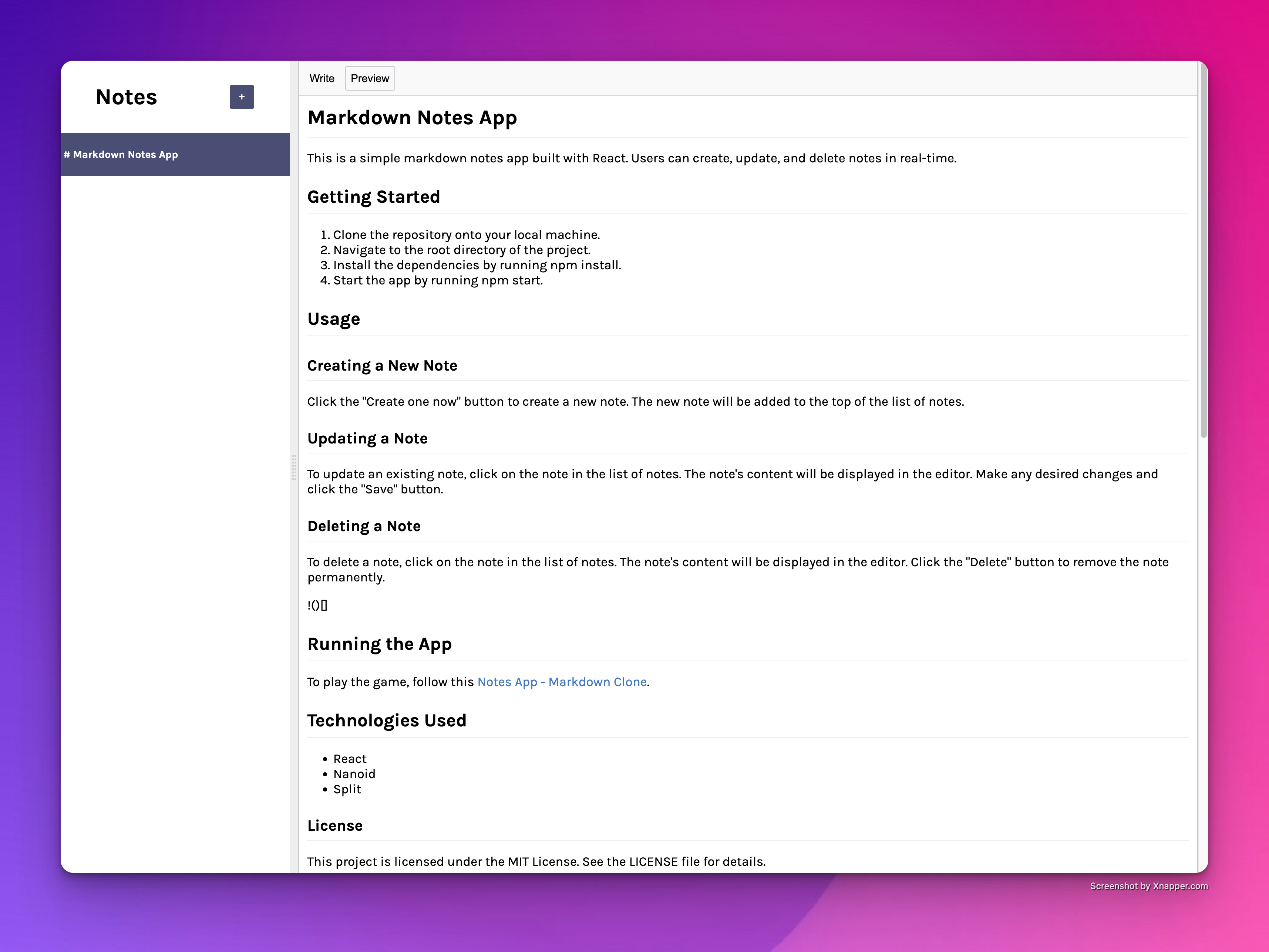1269x952 pixels.
Task: Click the Getting Started heading
Action: 373,197
